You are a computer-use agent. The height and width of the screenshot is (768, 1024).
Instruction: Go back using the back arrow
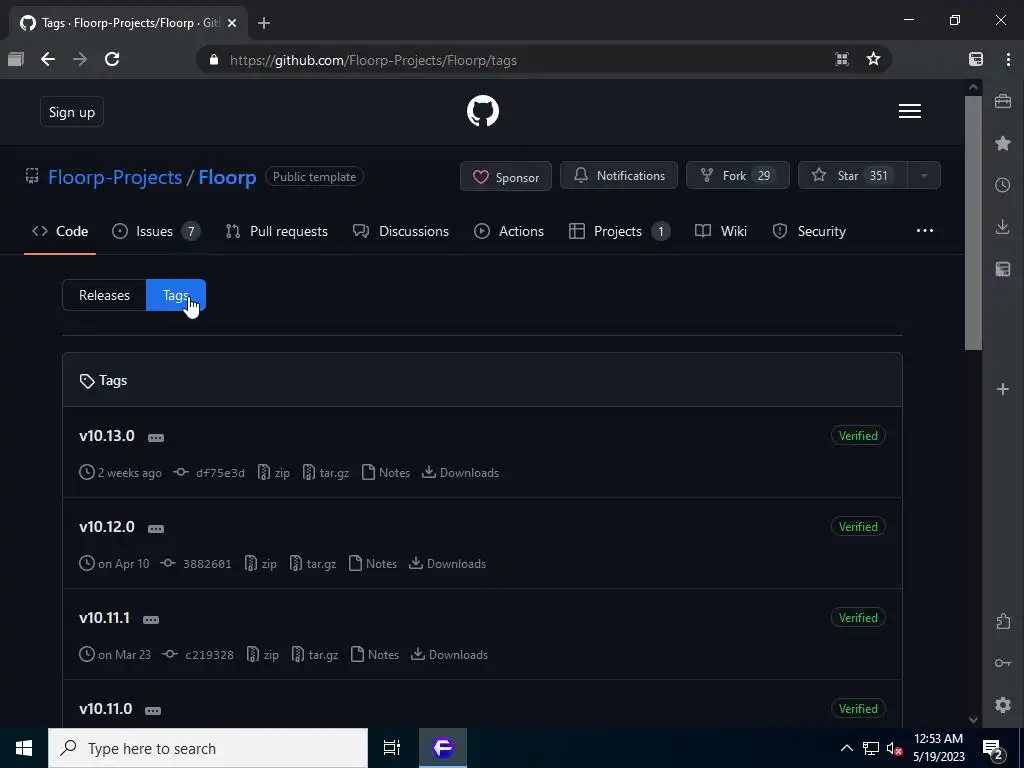click(x=48, y=59)
